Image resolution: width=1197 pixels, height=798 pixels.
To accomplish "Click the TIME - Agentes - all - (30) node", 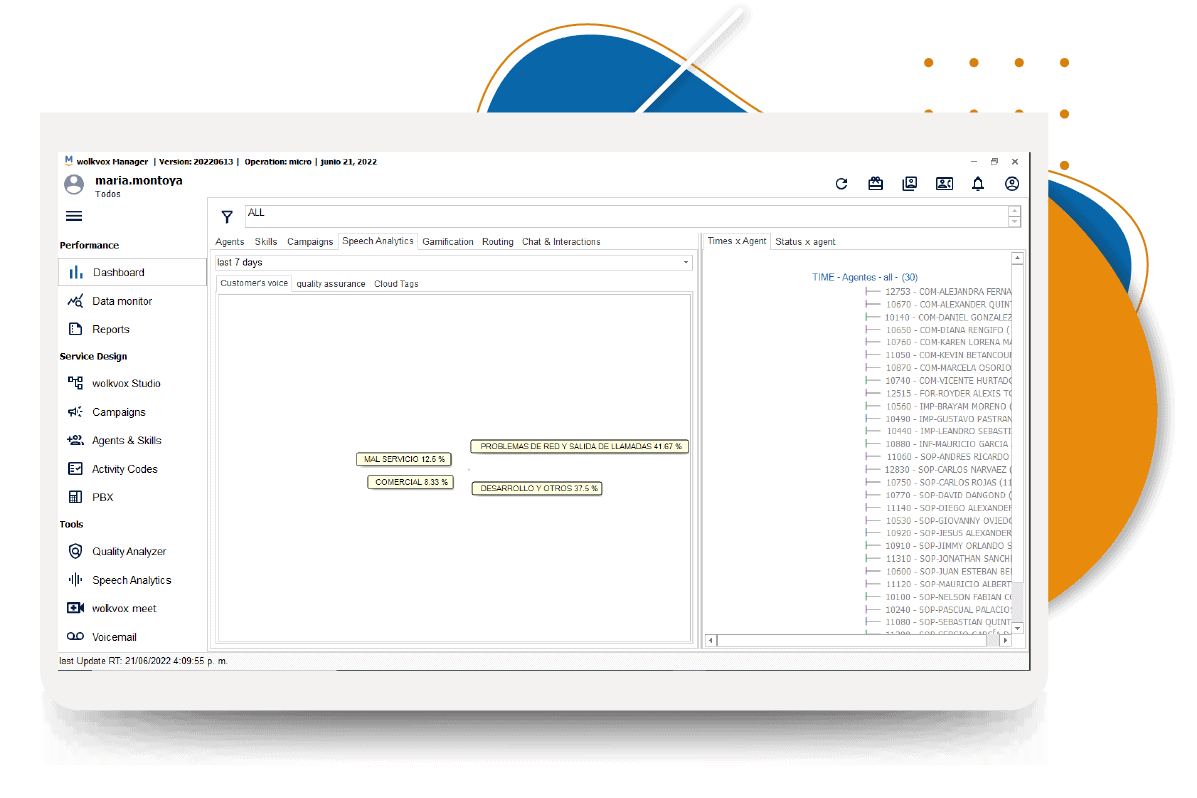I will tap(865, 277).
